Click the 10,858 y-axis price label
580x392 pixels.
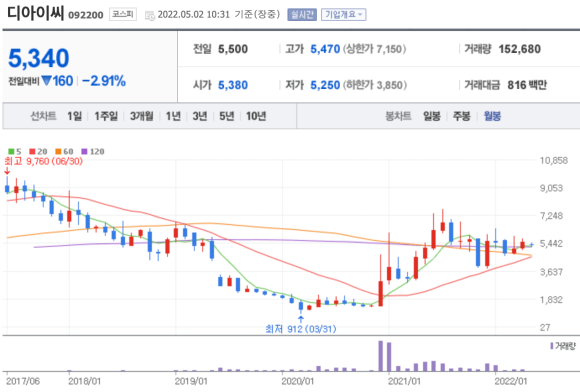coord(554,160)
